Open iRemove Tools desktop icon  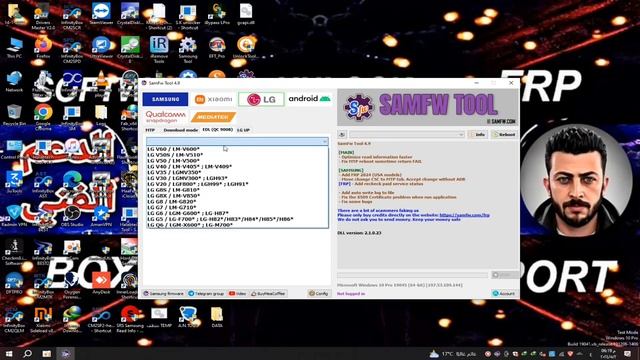[x=159, y=49]
